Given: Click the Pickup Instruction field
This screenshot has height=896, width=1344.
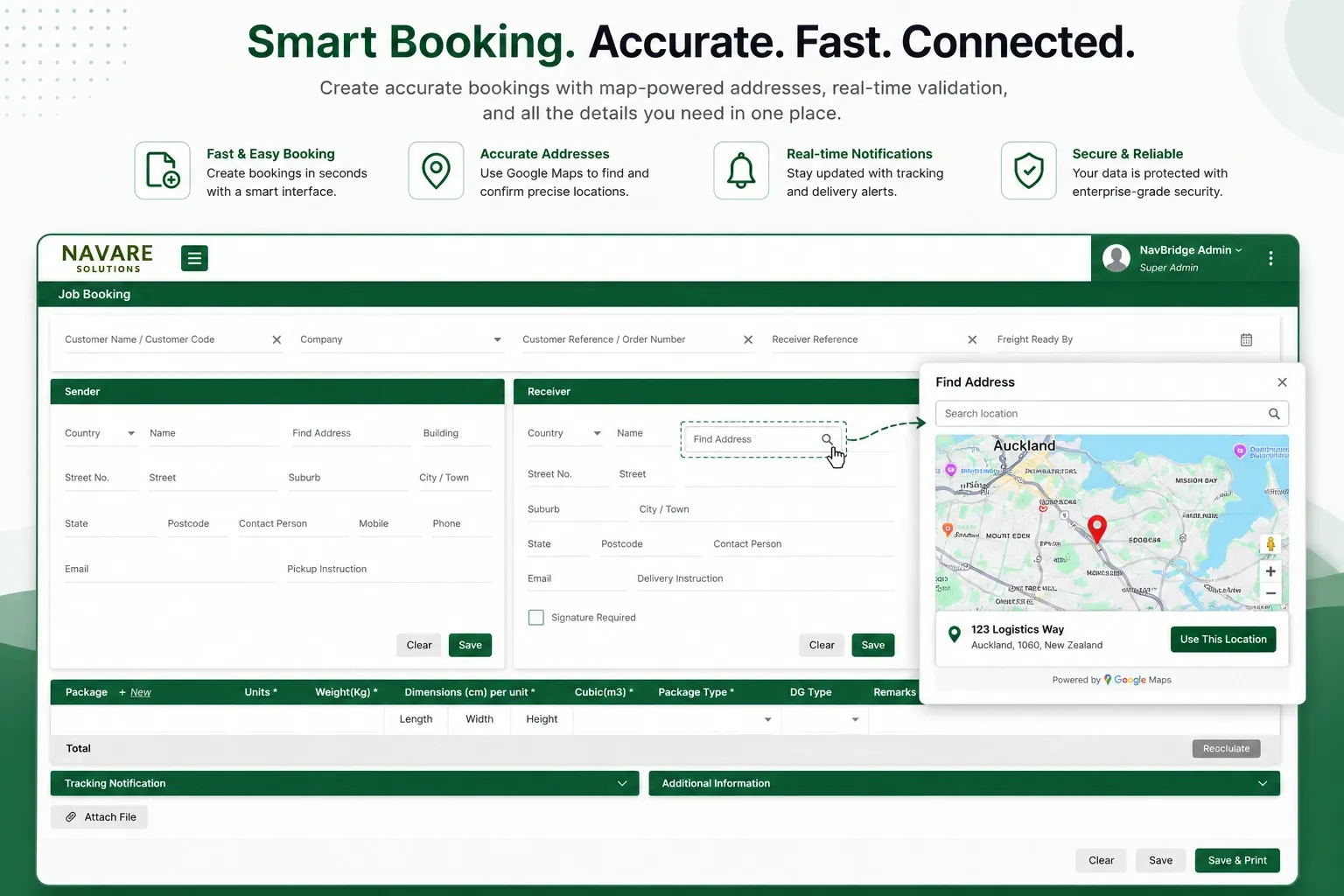Looking at the screenshot, I should point(388,570).
